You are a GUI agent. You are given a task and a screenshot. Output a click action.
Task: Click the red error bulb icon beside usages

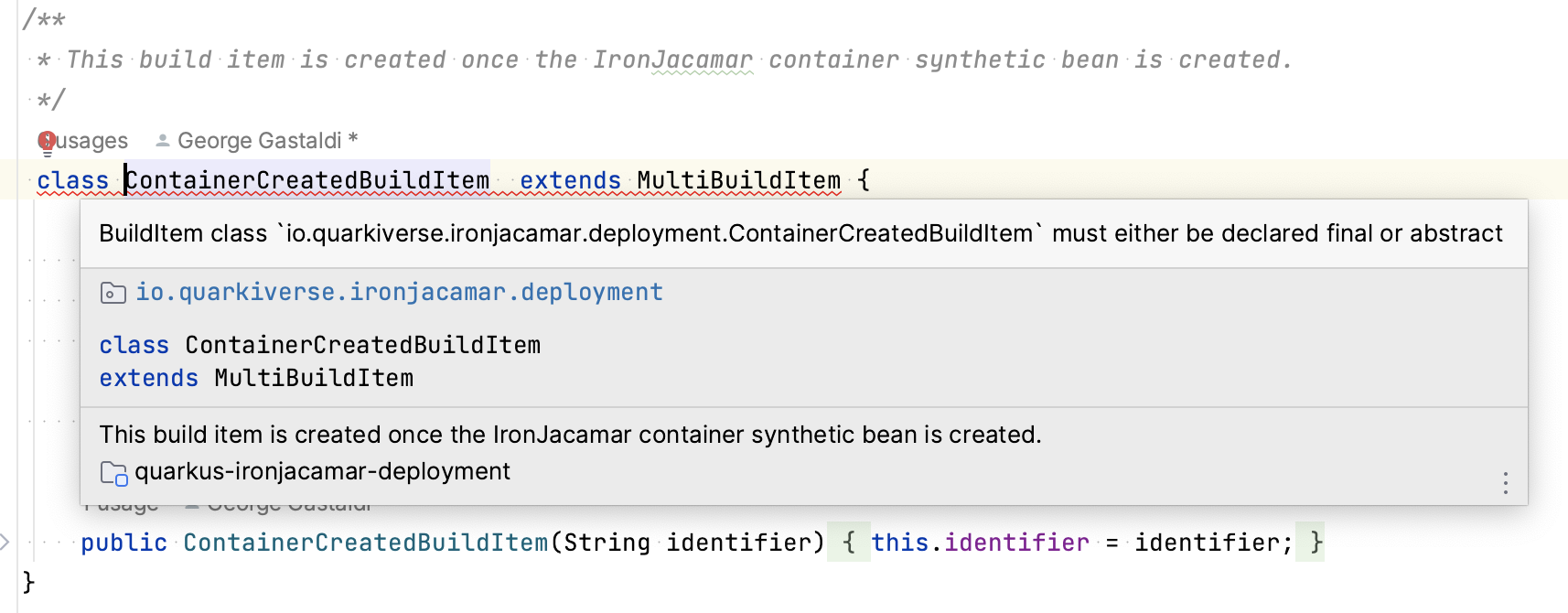tap(47, 142)
